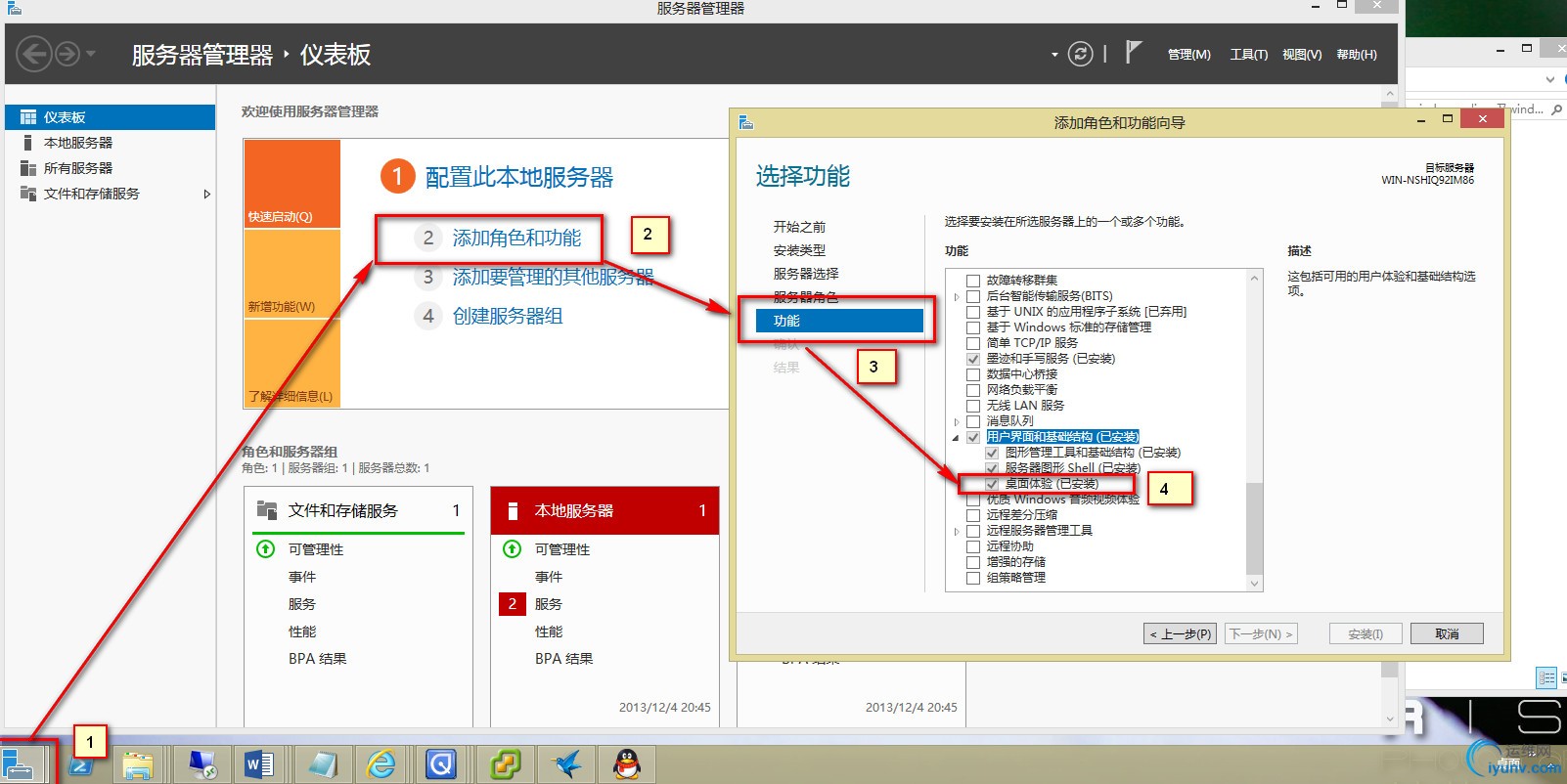Click the 添加要管理的其他服务器 link
This screenshot has height=784, width=1567.
(x=553, y=277)
